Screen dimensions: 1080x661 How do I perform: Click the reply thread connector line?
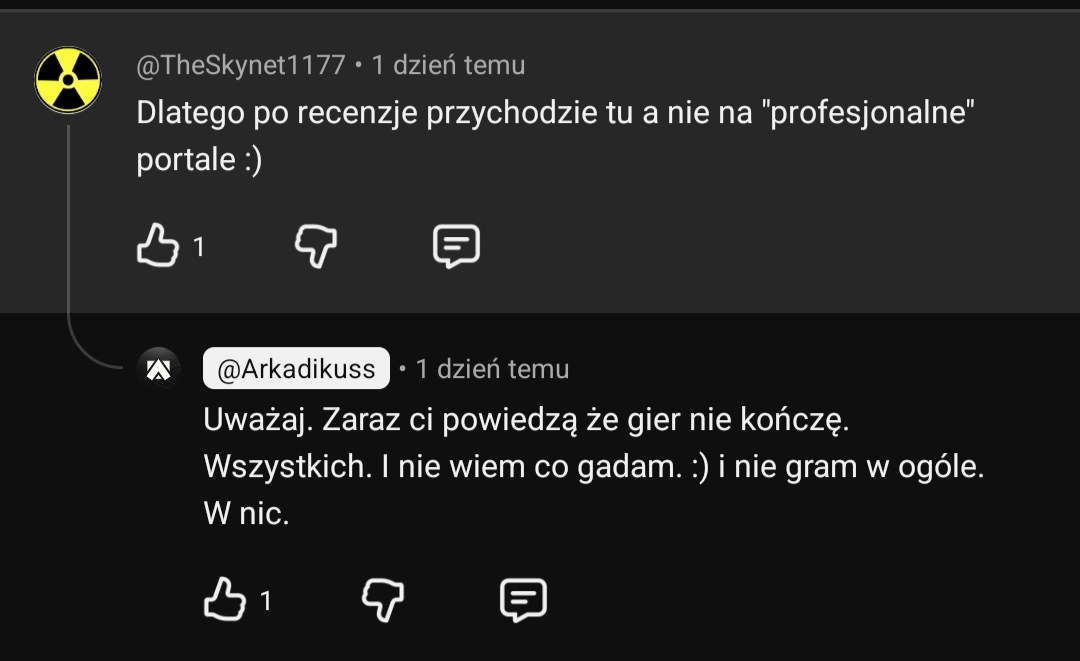point(70,250)
